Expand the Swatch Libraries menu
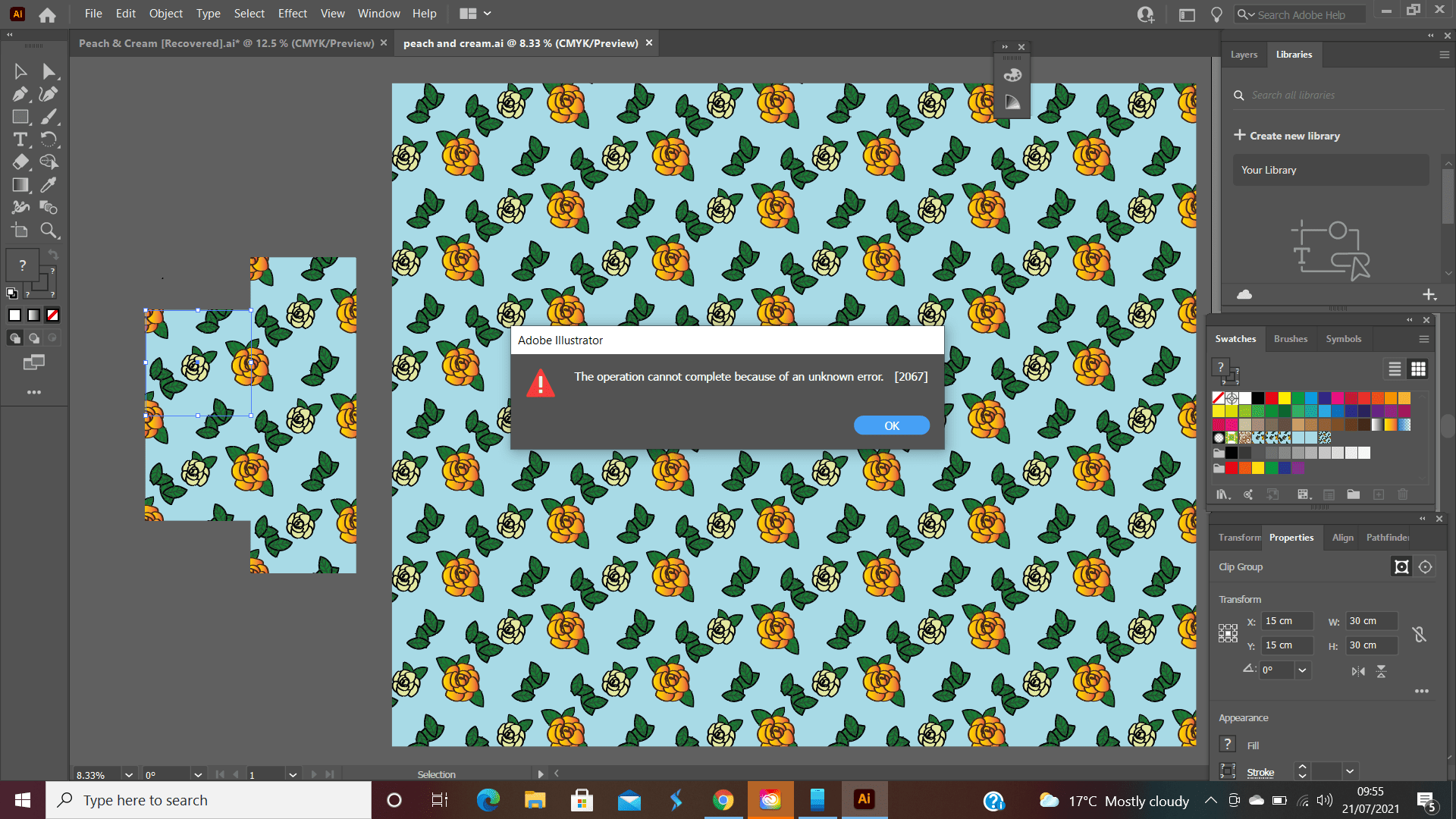Screen dimensions: 1456x819 [x=1223, y=494]
